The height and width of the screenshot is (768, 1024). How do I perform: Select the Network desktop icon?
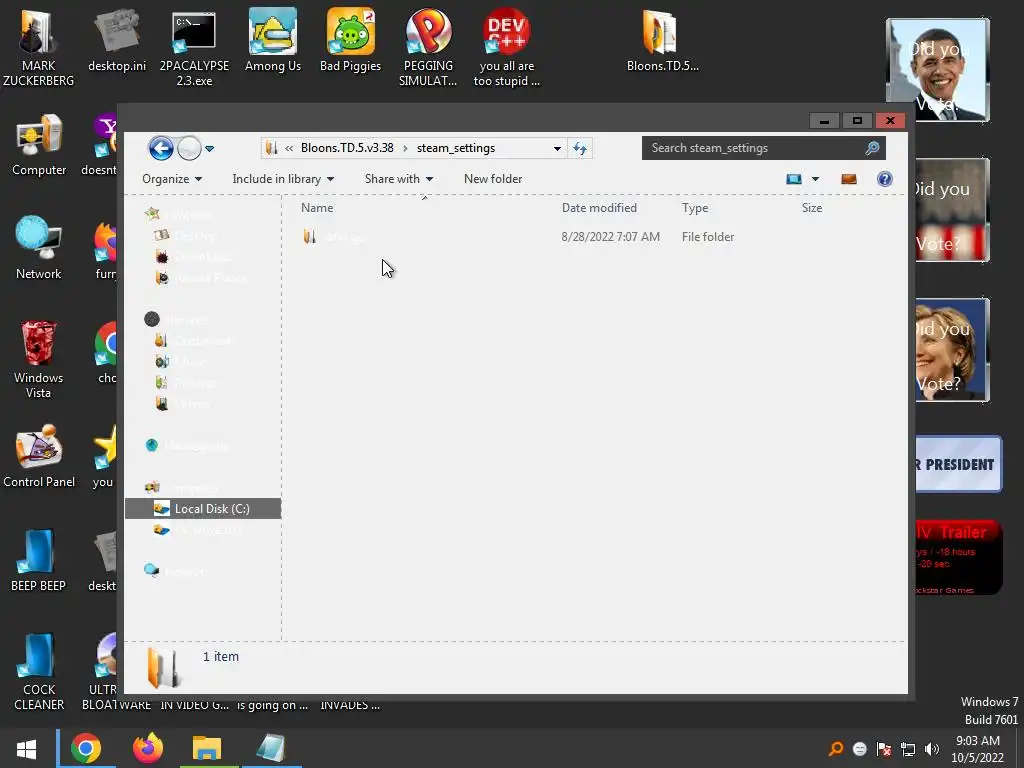(39, 249)
